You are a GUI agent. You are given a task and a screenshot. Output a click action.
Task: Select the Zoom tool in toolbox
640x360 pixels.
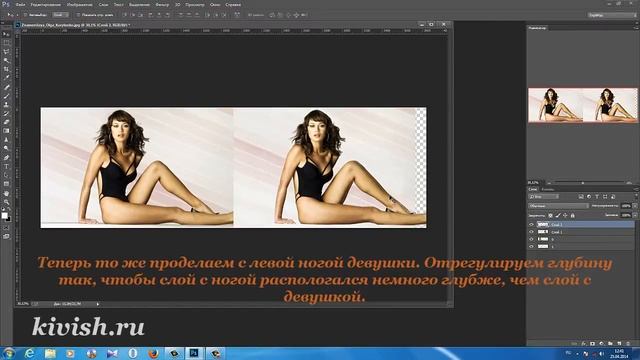coord(6,202)
